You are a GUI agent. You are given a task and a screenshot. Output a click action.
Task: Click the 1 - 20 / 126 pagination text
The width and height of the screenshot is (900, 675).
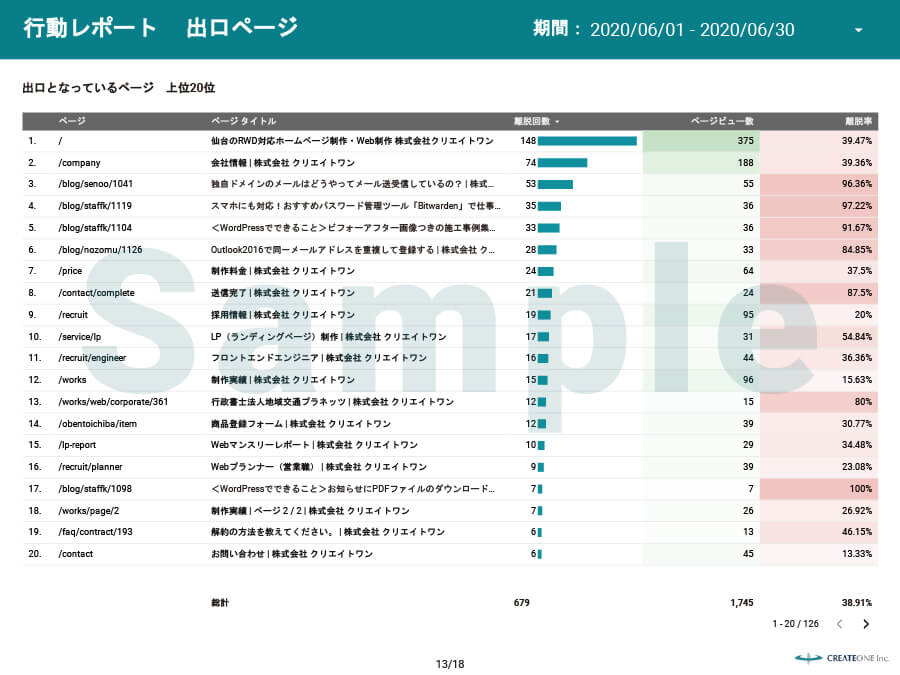[795, 624]
